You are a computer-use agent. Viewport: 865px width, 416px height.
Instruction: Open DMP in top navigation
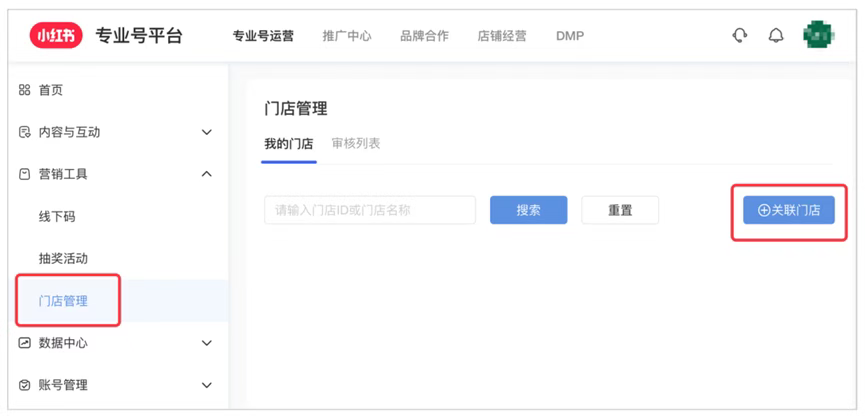570,36
